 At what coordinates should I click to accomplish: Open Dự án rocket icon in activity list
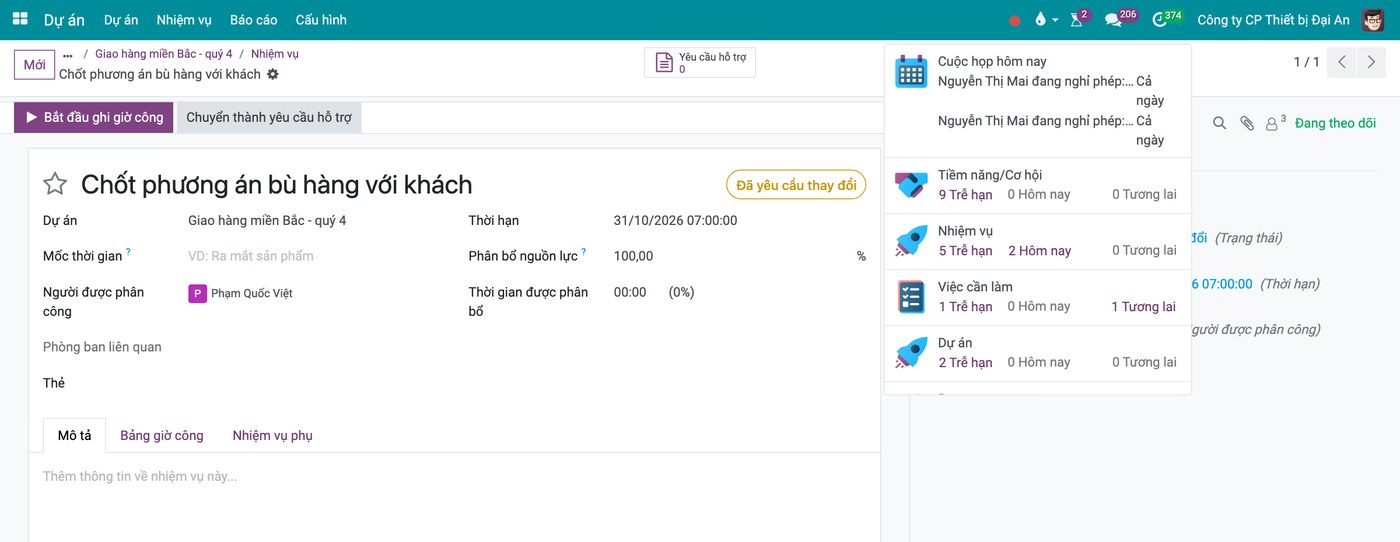pyautogui.click(x=911, y=352)
